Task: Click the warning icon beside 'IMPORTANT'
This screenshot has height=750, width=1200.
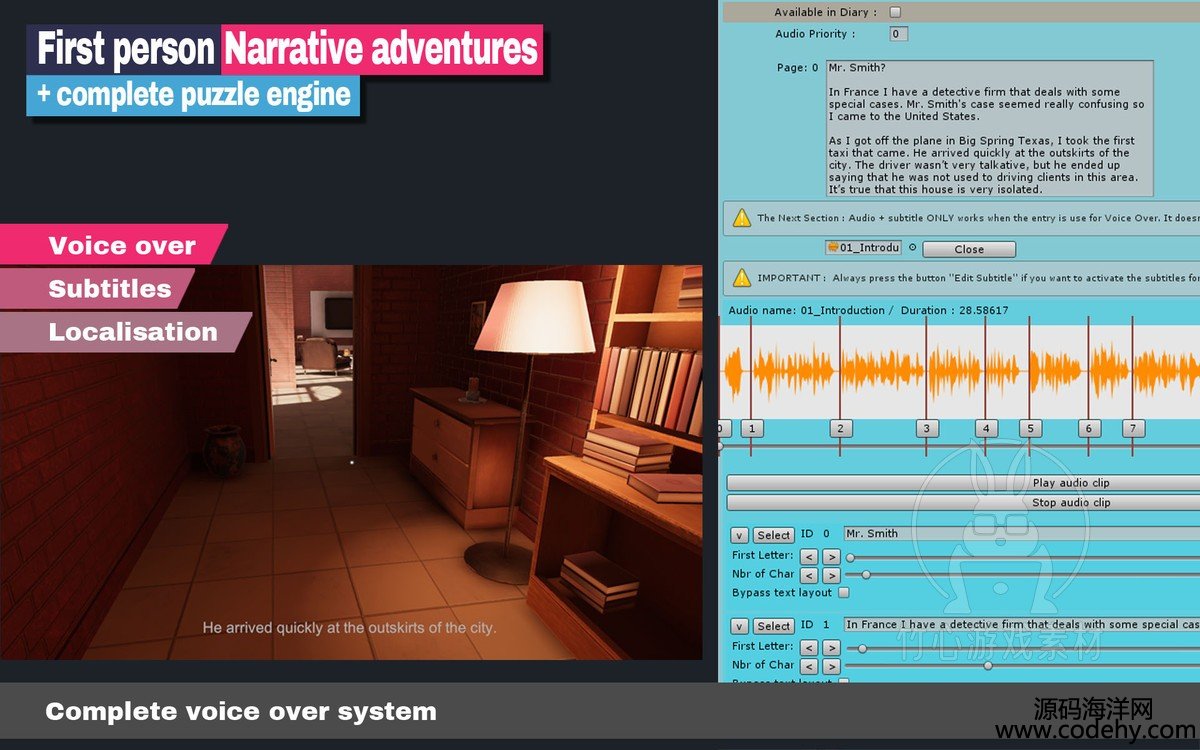Action: tap(741, 277)
